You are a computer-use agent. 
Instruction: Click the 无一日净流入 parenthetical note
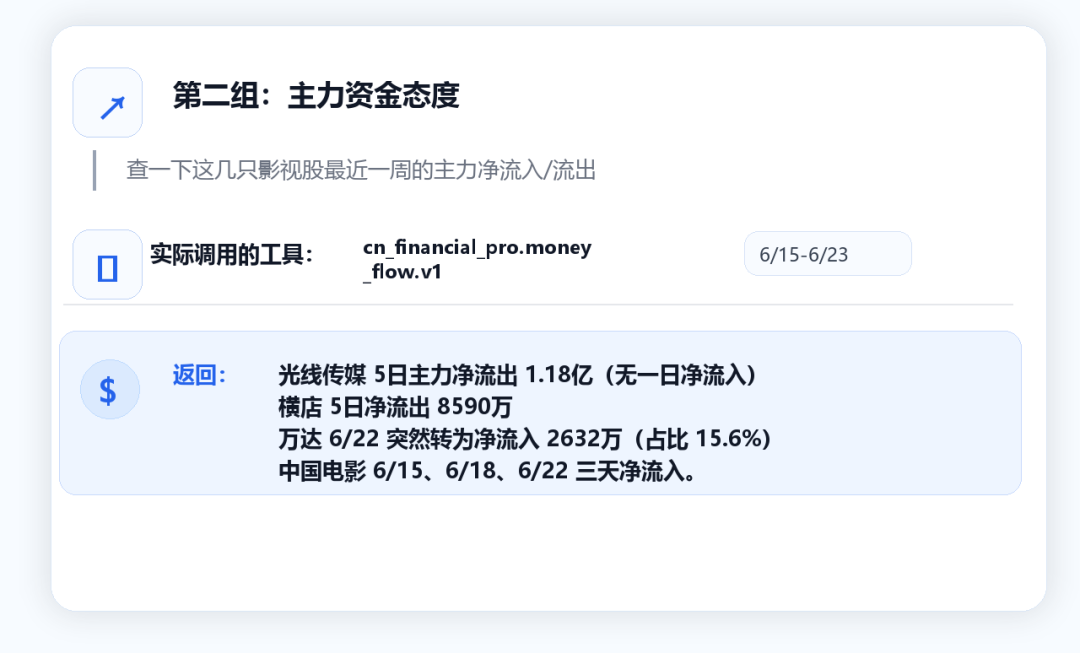coord(679,375)
